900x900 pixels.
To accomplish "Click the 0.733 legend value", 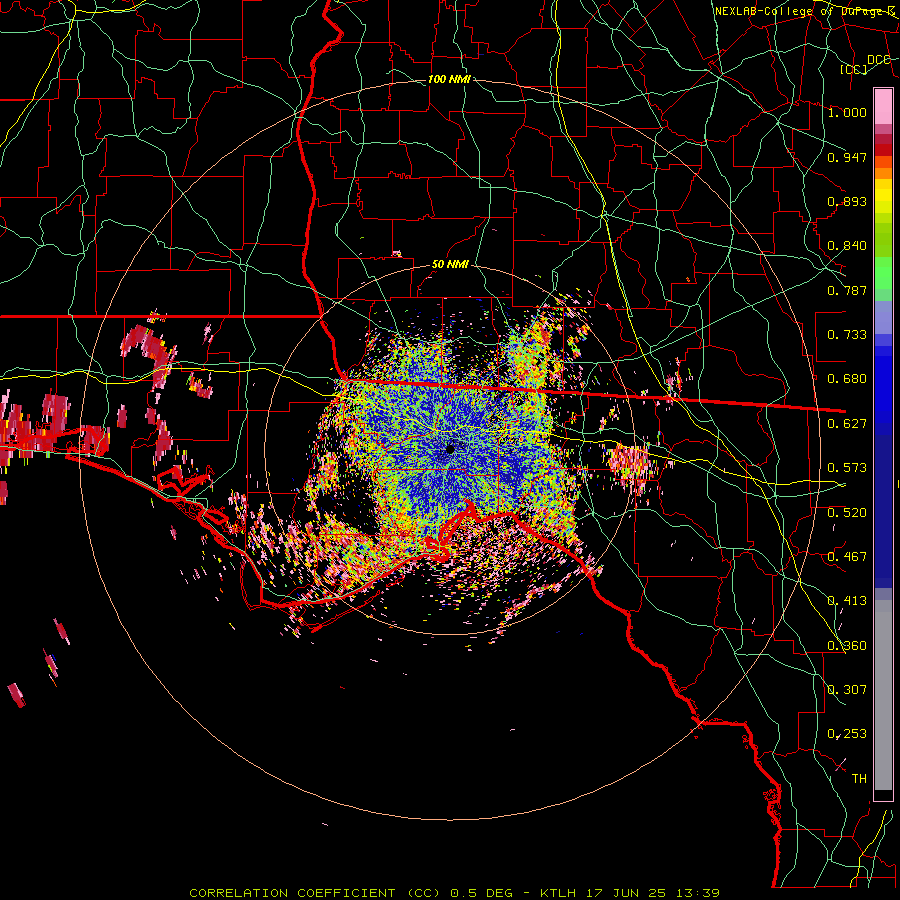I will pyautogui.click(x=847, y=335).
